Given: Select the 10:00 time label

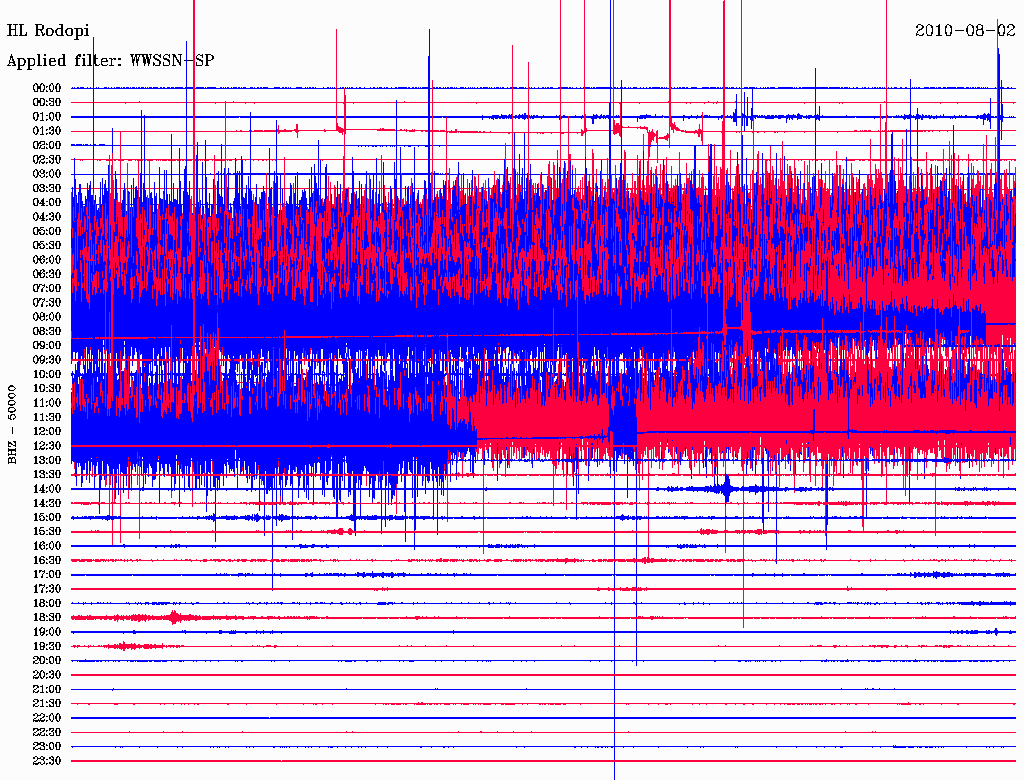Looking at the screenshot, I should coord(47,374).
